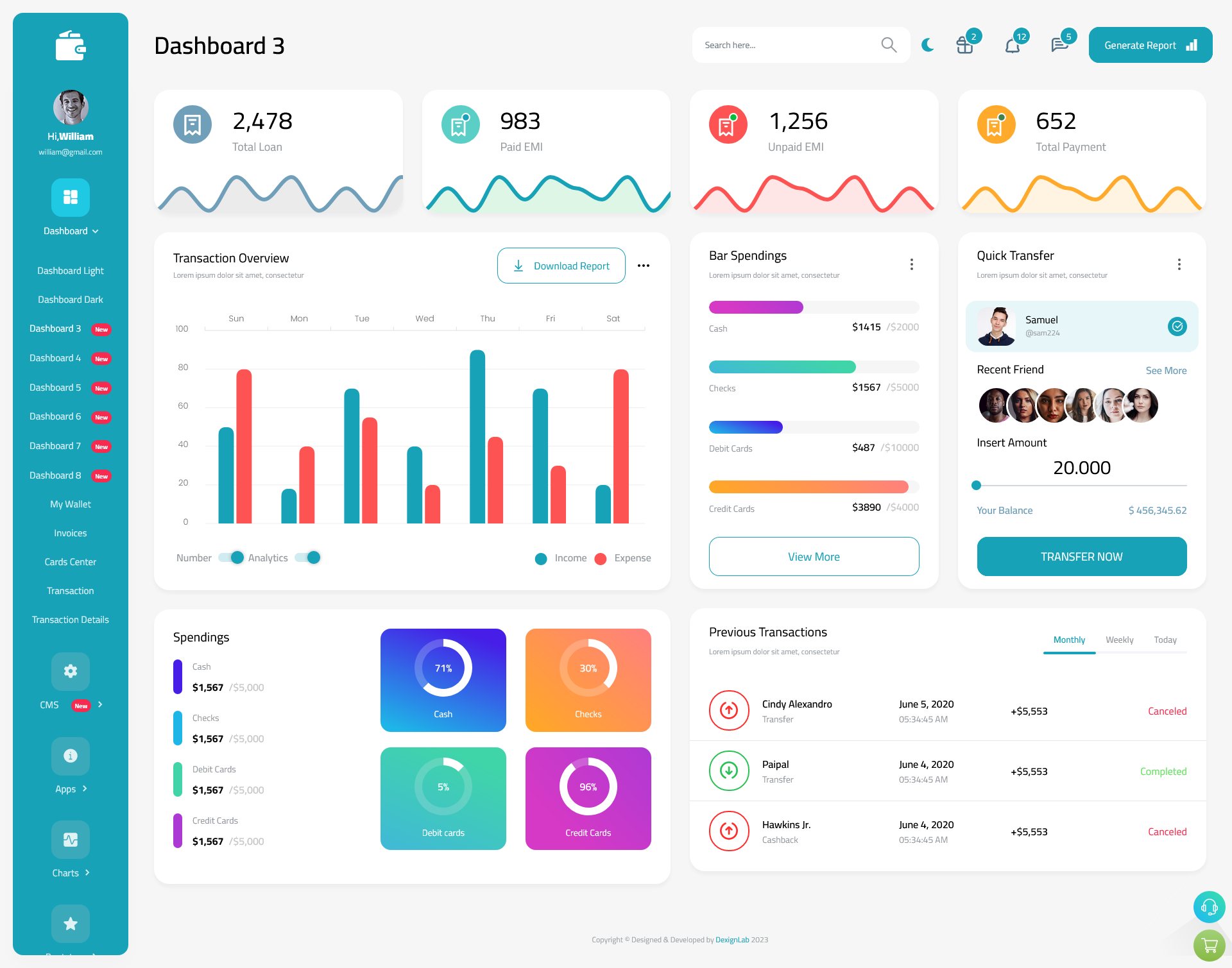Click the View More button in Bar Spendings

pyautogui.click(x=813, y=556)
